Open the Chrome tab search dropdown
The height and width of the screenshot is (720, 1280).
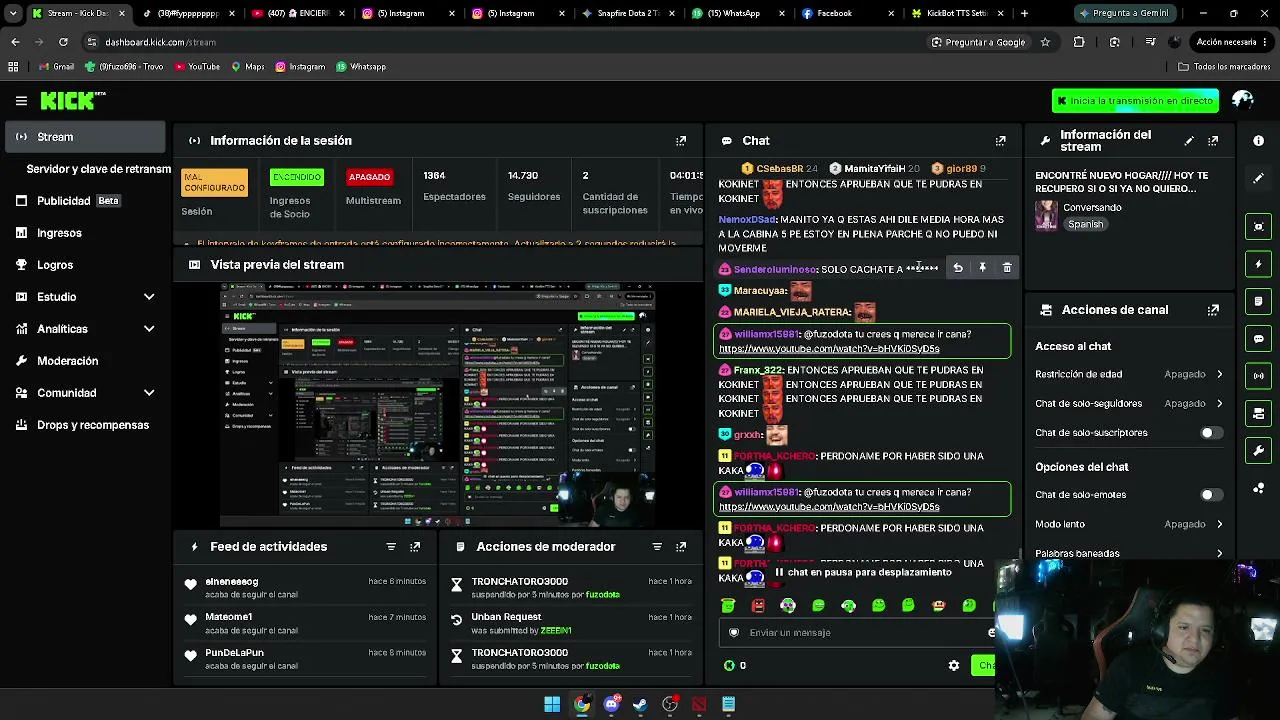13,13
